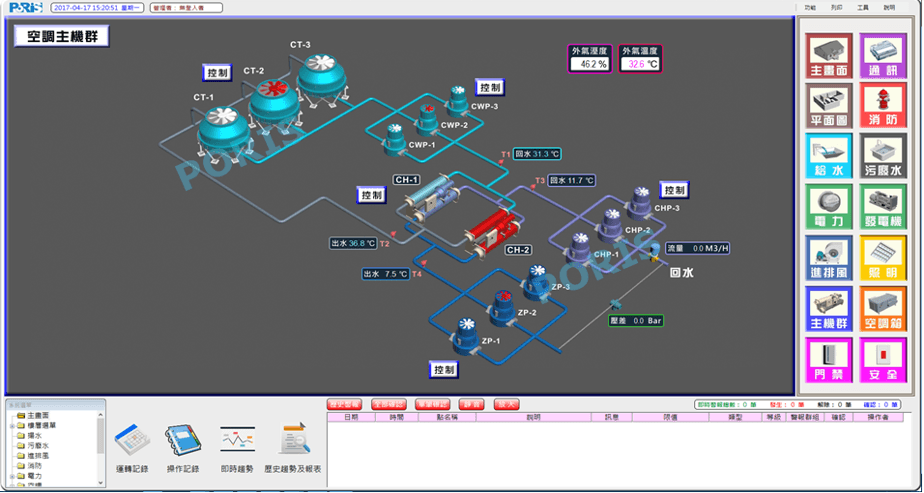The image size is (924, 493).
Task: Click the red 歷史警報 alarm history button
Action: (345, 405)
